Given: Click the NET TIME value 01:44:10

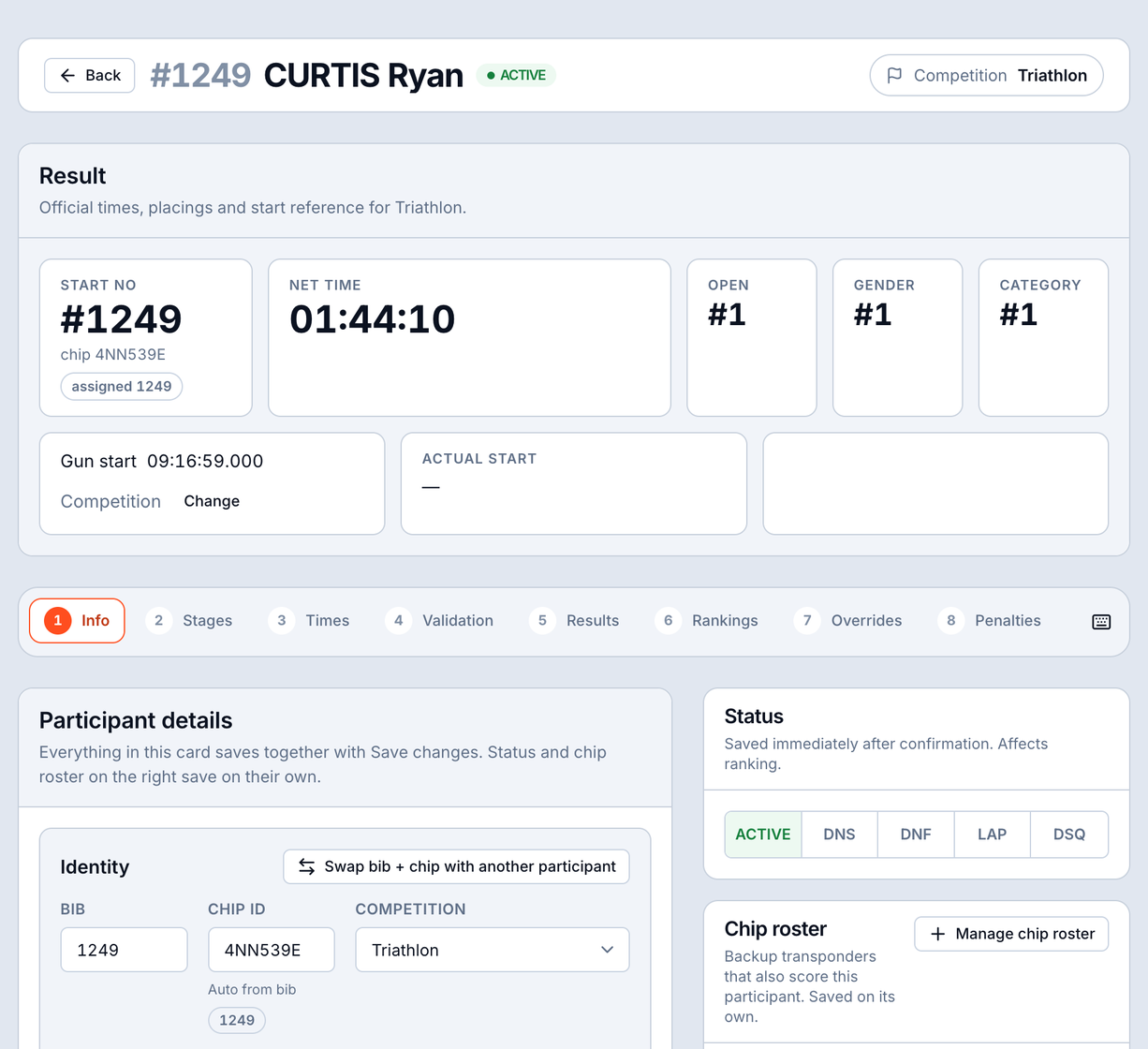Looking at the screenshot, I should click(x=373, y=319).
